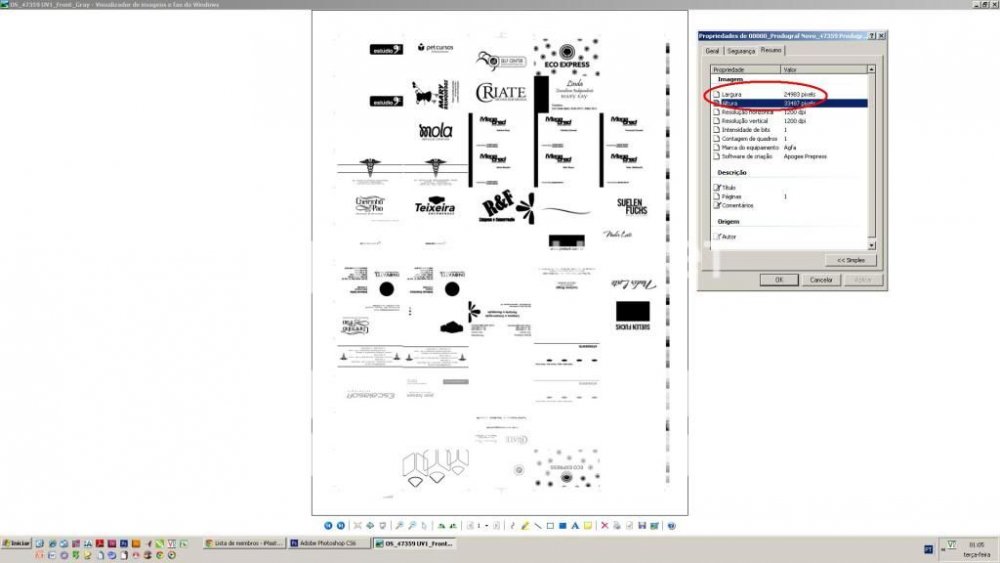
Task: Open the 'Segurança' tab
Action: tap(740, 51)
